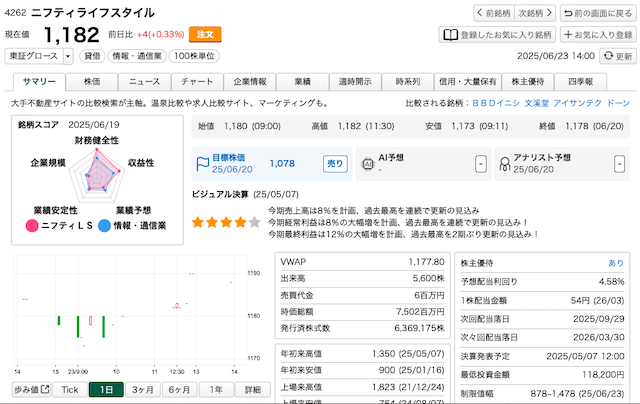
Task: Click 予想配当利回り value 4.58%
Action: pos(611,282)
